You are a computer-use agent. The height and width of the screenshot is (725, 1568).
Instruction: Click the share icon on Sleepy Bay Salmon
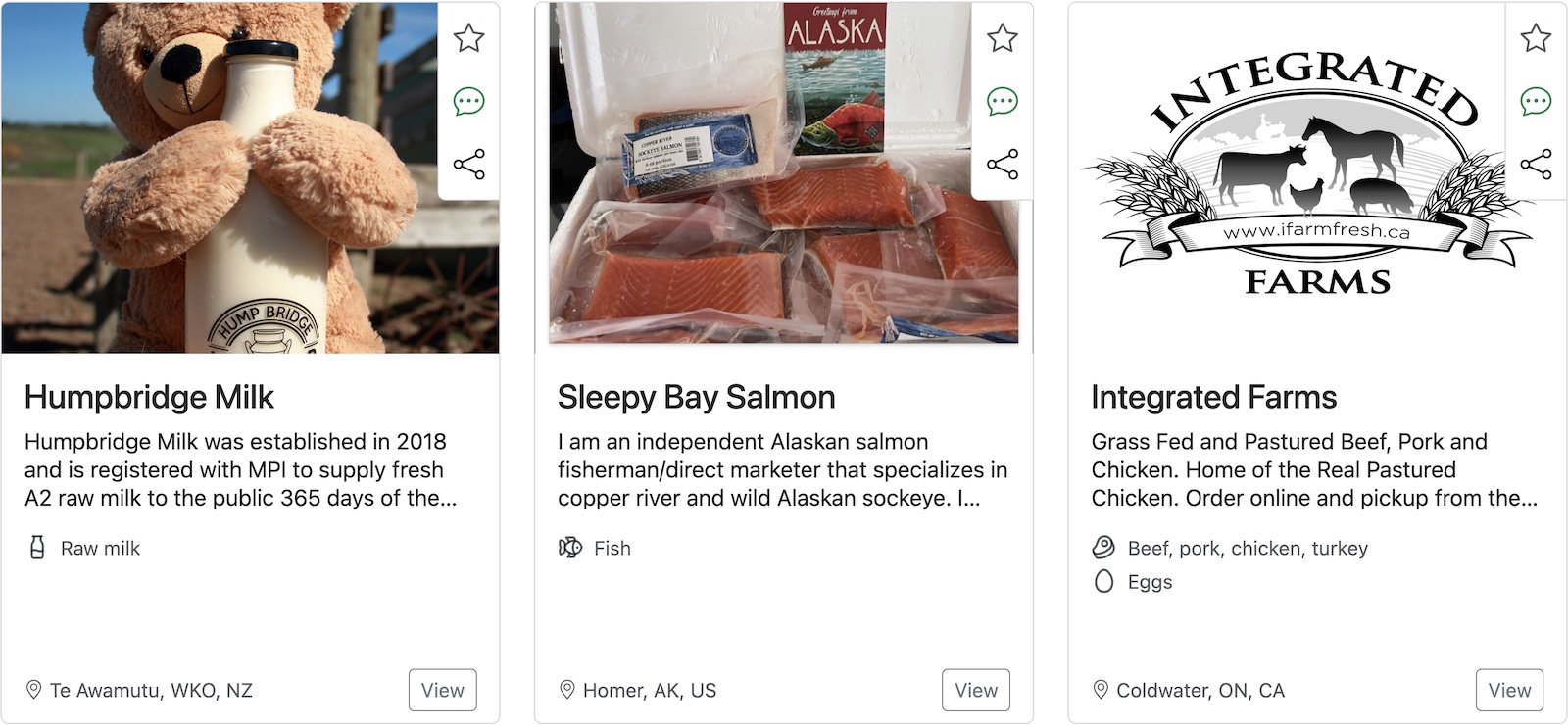tap(1002, 165)
